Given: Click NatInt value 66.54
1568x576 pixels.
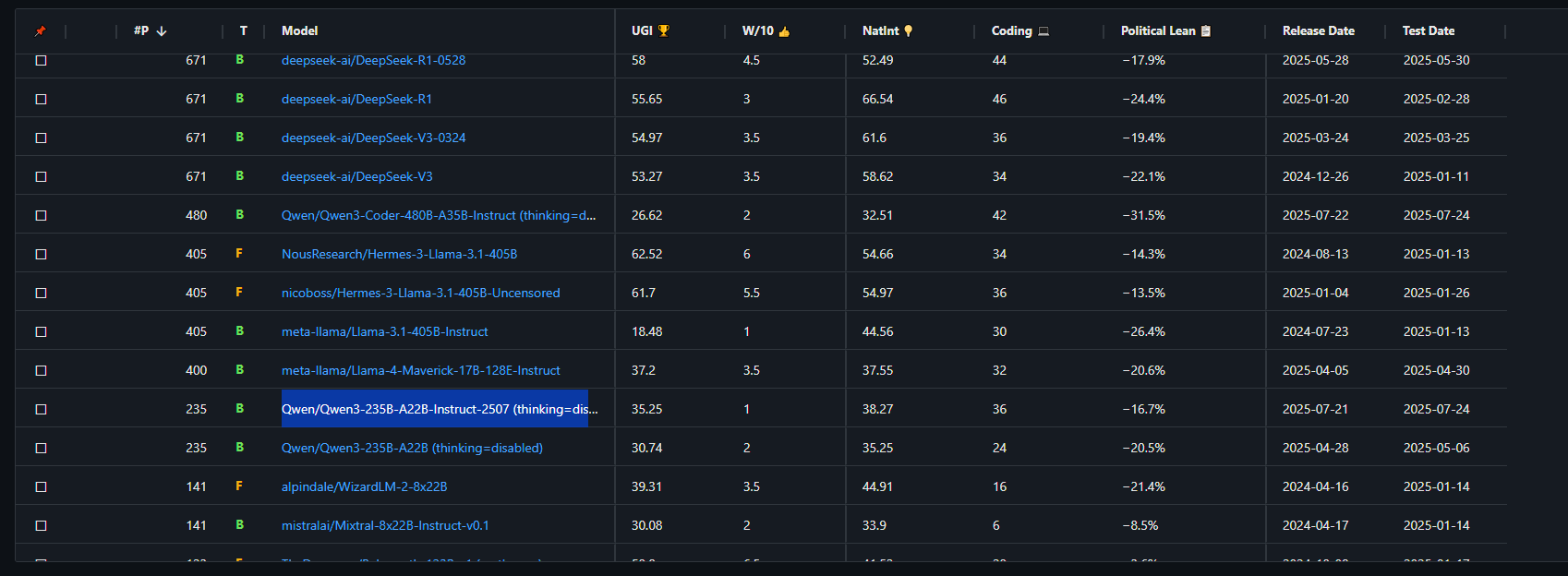Looking at the screenshot, I should [x=877, y=99].
